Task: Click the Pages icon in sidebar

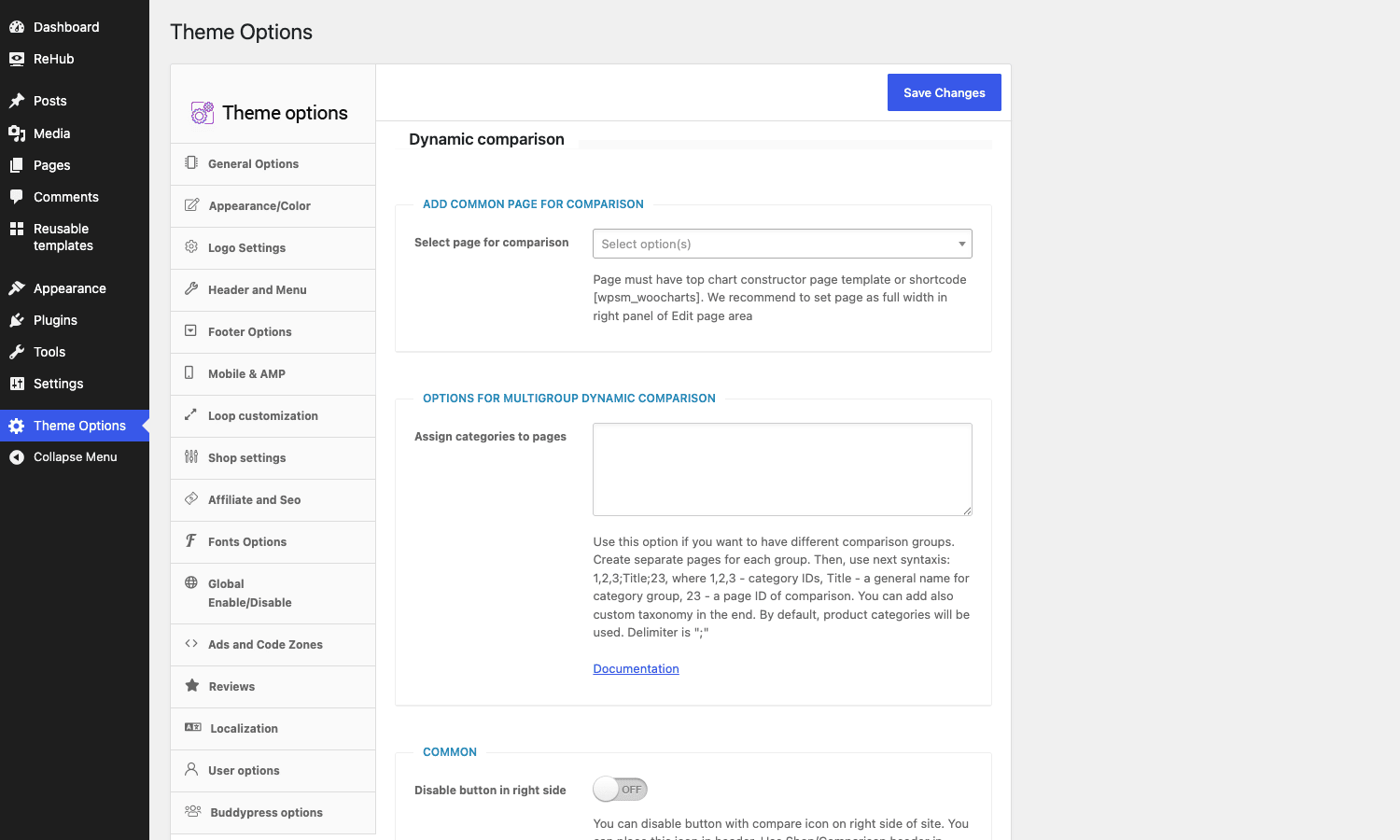Action: pyautogui.click(x=17, y=165)
